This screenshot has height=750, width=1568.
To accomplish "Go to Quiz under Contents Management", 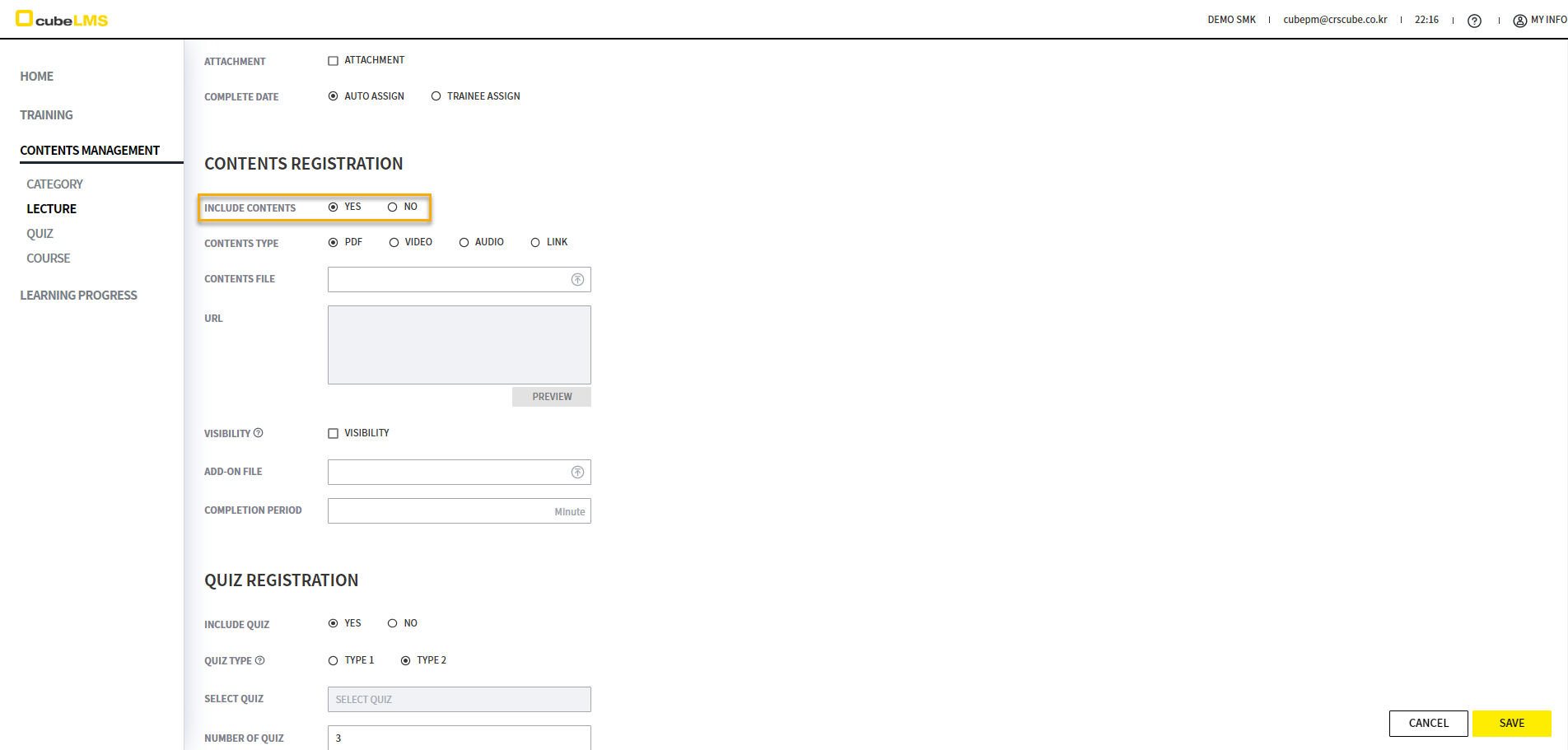I will (40, 234).
